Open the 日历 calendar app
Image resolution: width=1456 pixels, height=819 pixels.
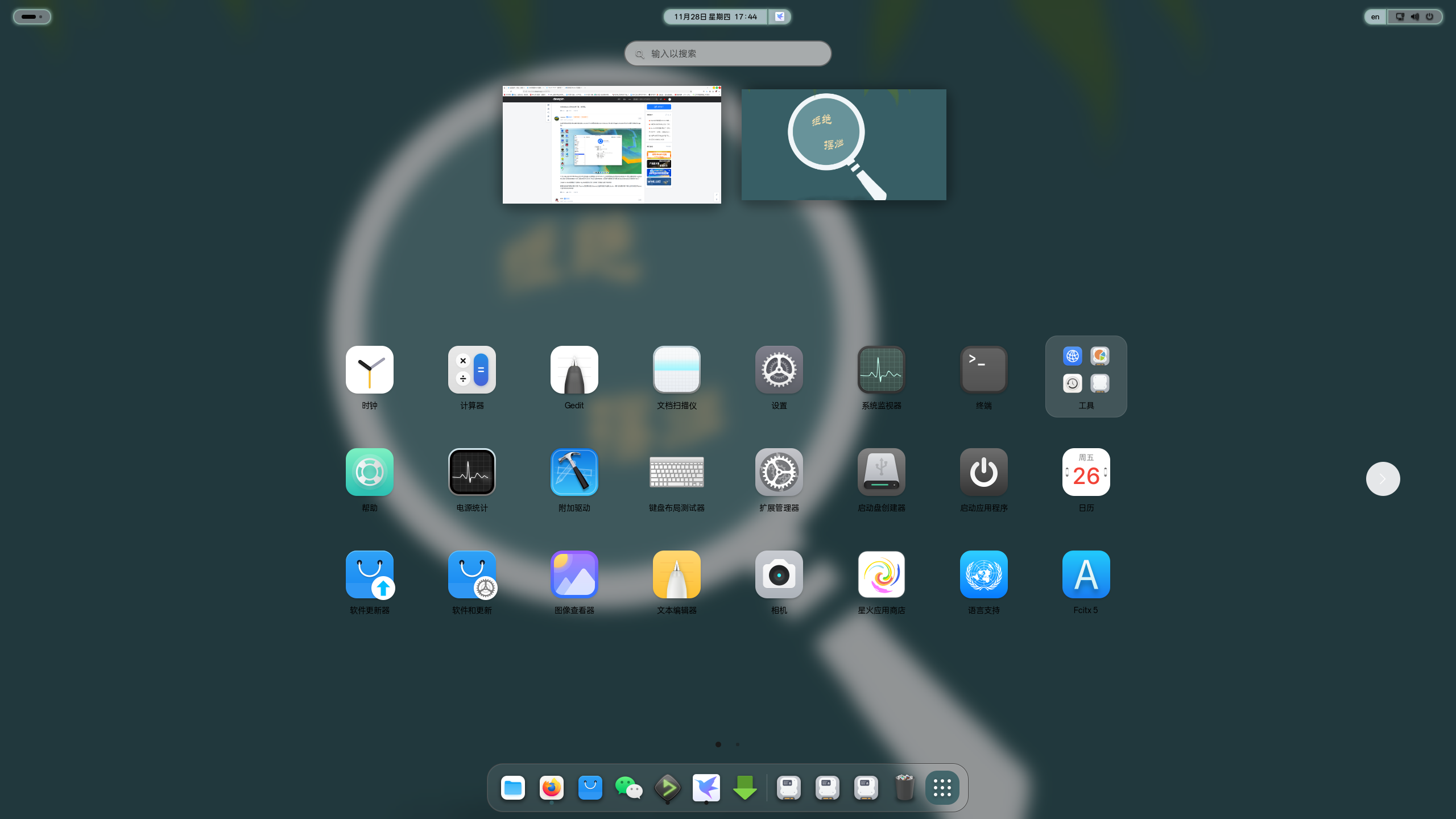pyautogui.click(x=1086, y=479)
